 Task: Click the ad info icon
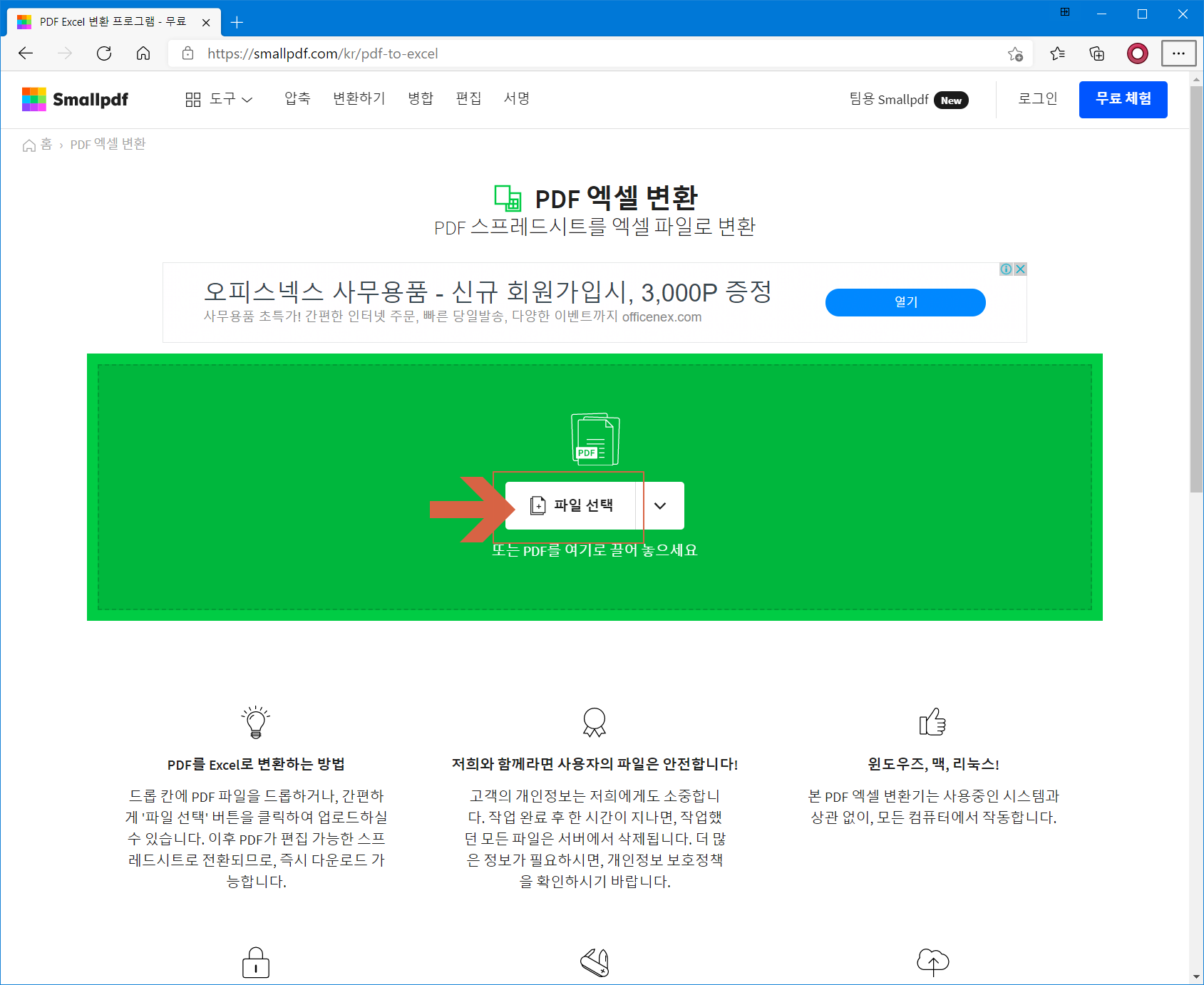pos(1006,269)
